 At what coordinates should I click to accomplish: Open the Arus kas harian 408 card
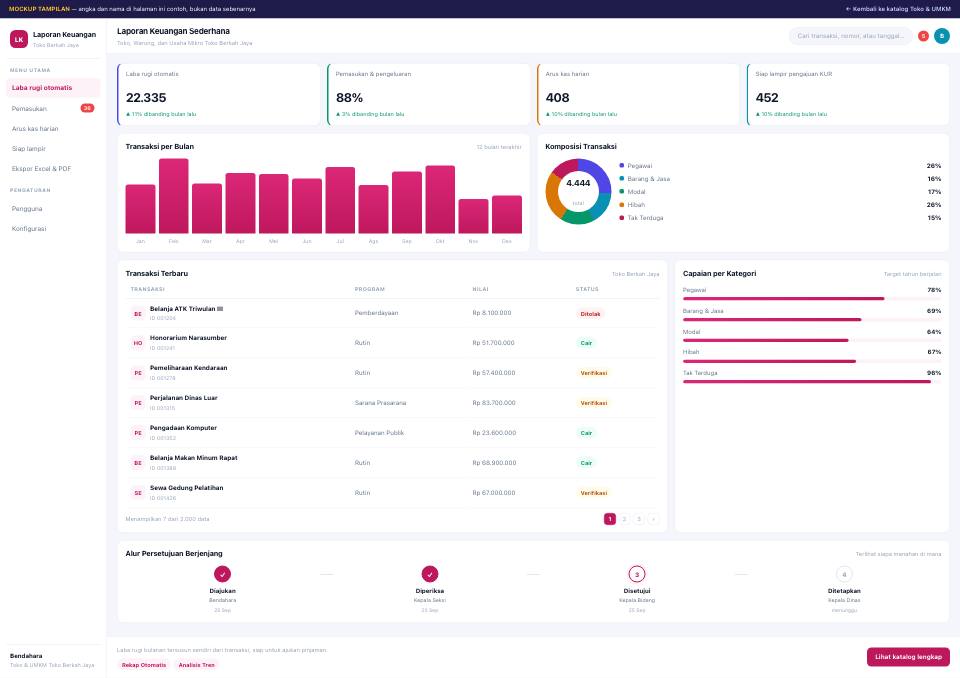[x=639, y=94]
